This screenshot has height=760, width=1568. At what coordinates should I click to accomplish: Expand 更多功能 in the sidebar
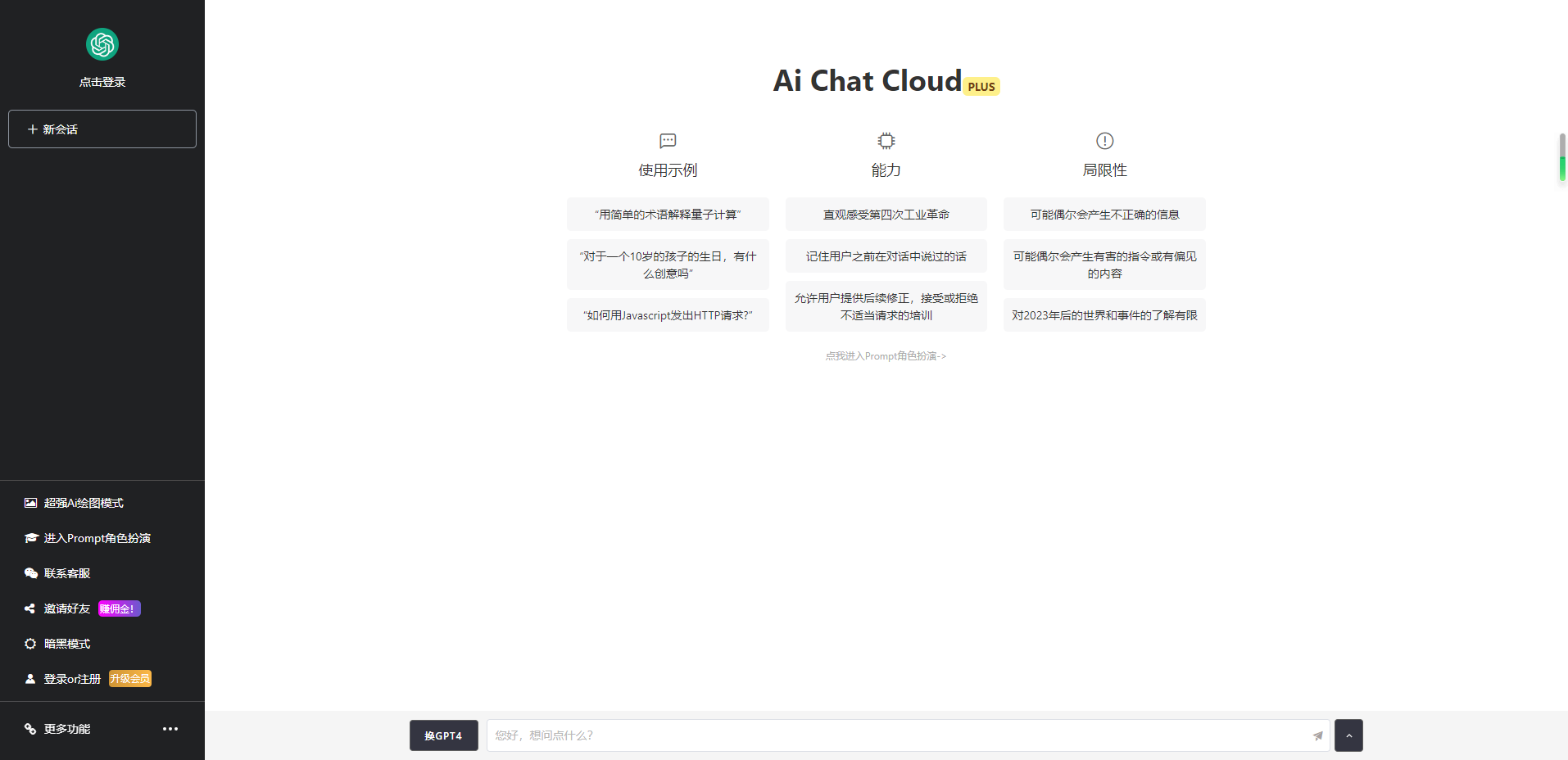click(x=67, y=729)
